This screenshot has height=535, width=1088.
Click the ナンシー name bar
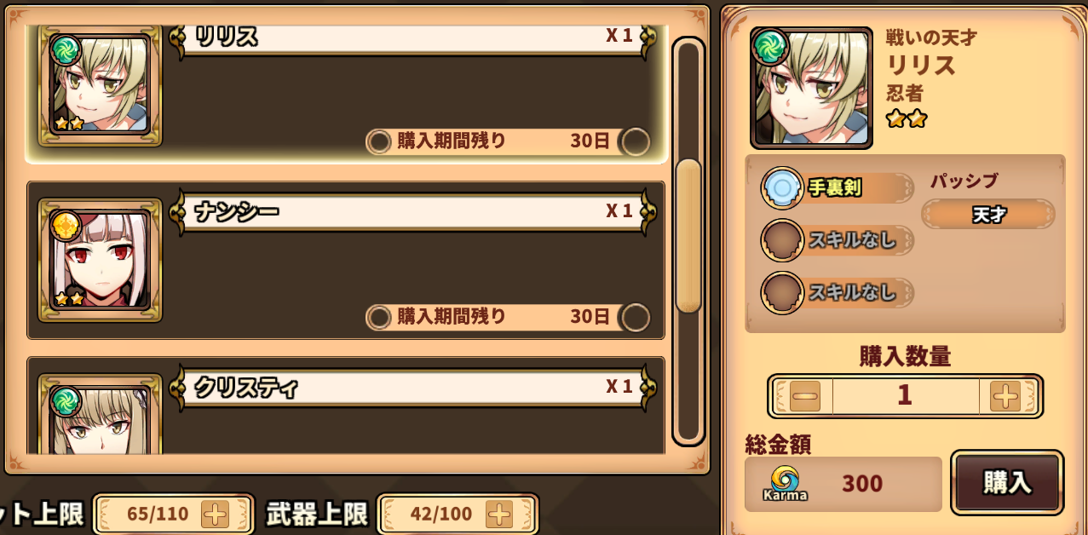(414, 211)
